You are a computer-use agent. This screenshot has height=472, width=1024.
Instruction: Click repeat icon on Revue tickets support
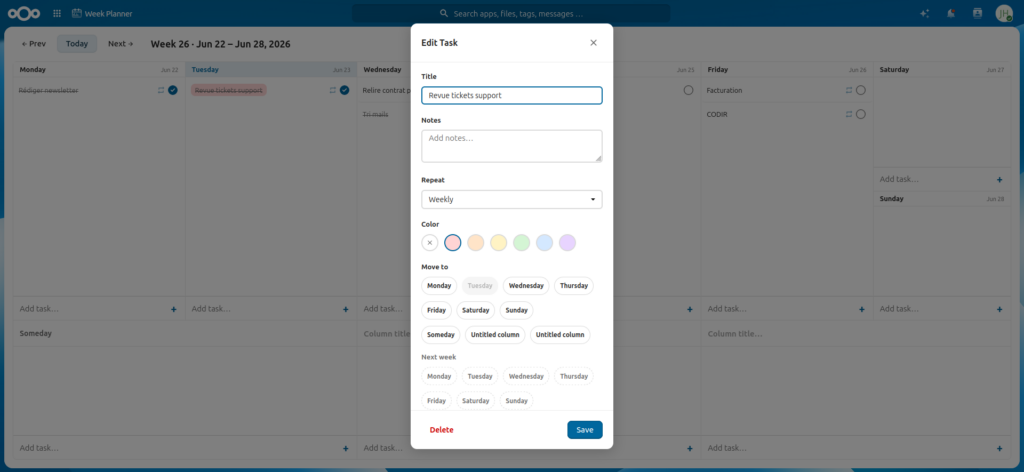point(332,90)
